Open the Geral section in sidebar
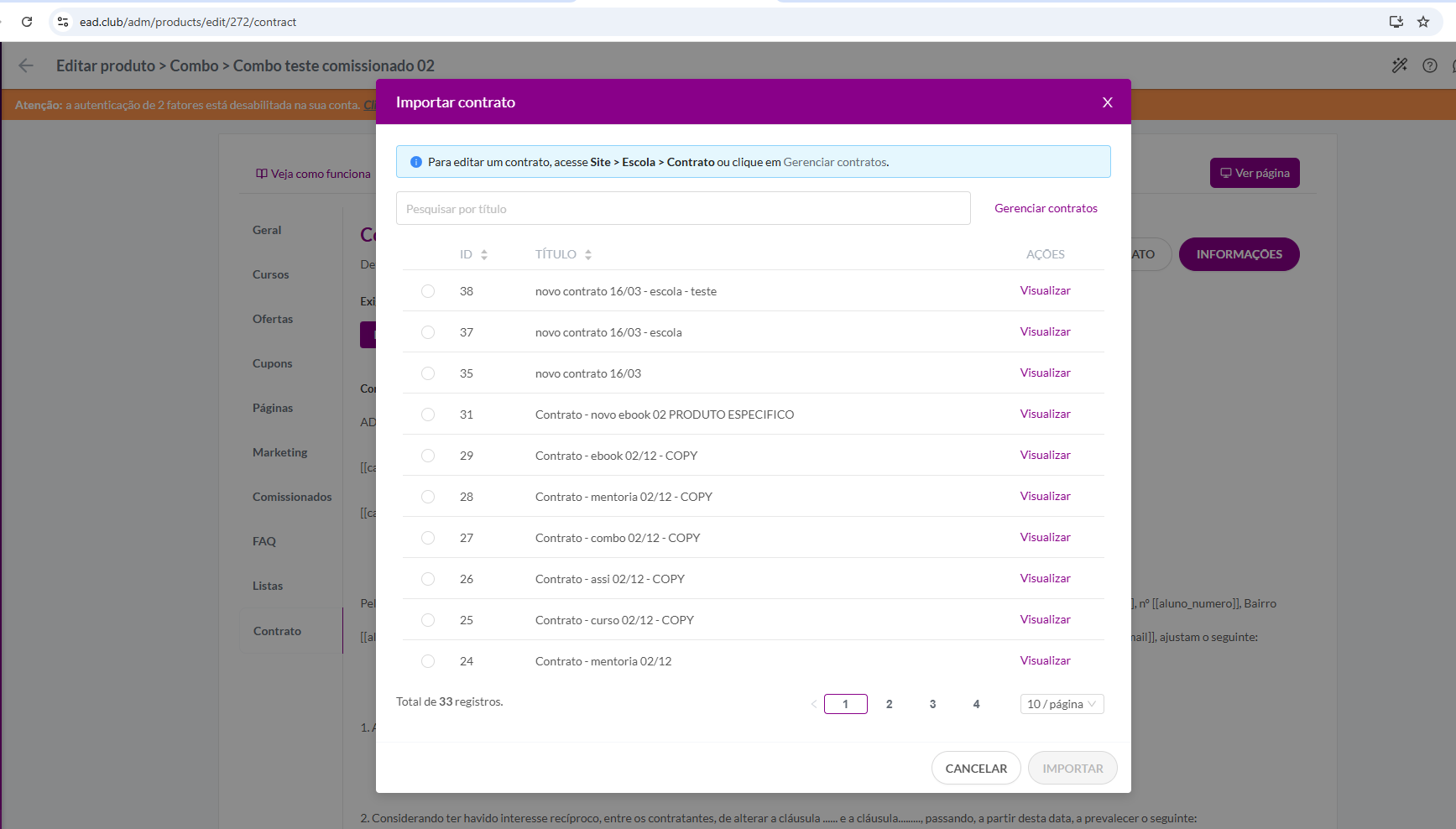1456x829 pixels. [267, 230]
